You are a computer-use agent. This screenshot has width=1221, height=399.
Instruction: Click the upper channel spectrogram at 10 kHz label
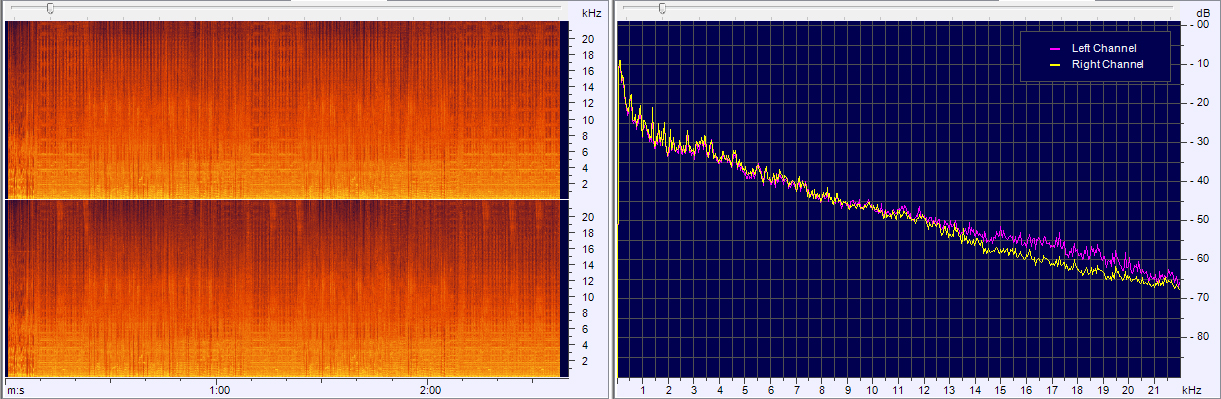click(x=589, y=120)
